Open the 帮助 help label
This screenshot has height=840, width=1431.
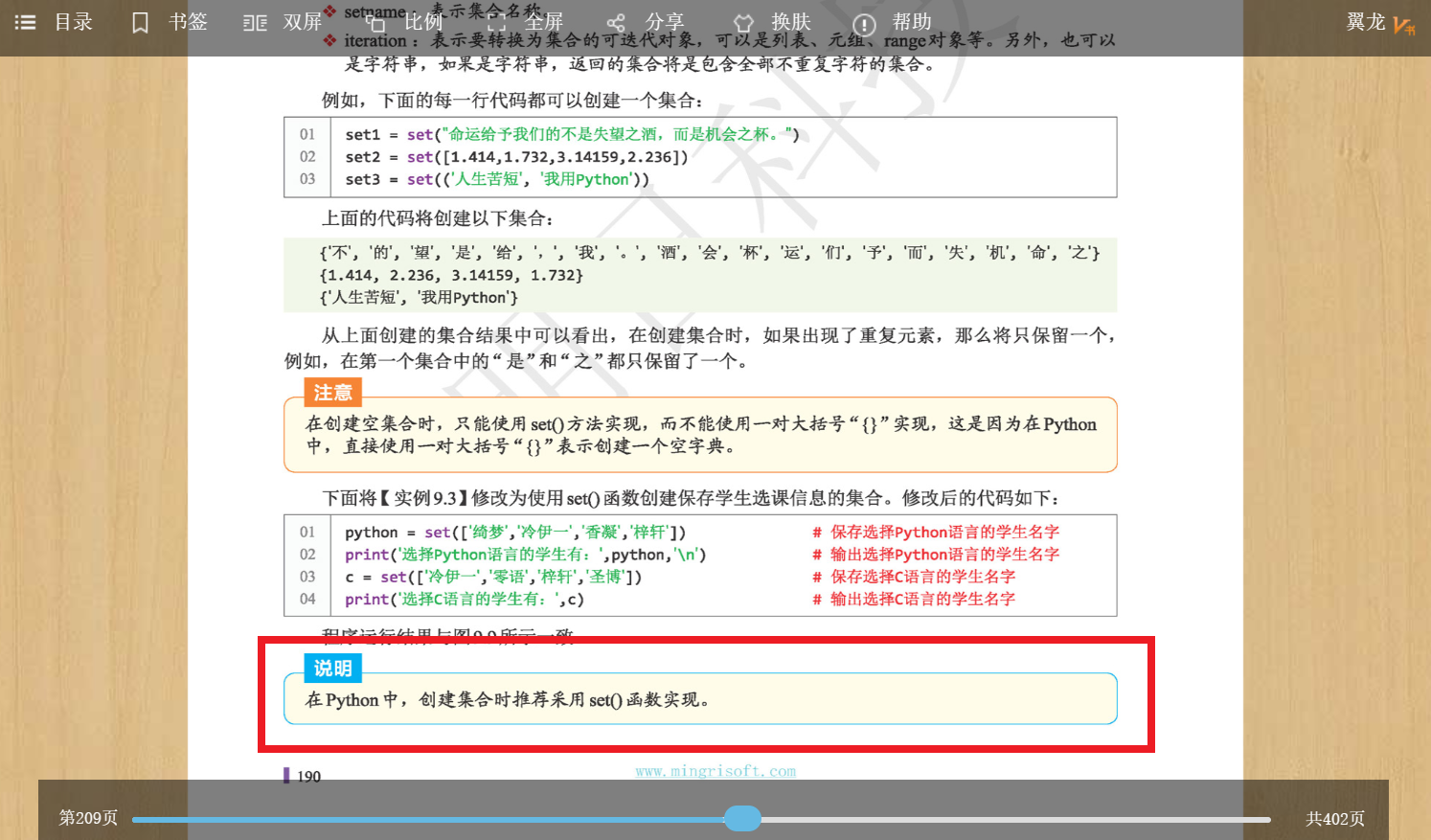point(912,22)
